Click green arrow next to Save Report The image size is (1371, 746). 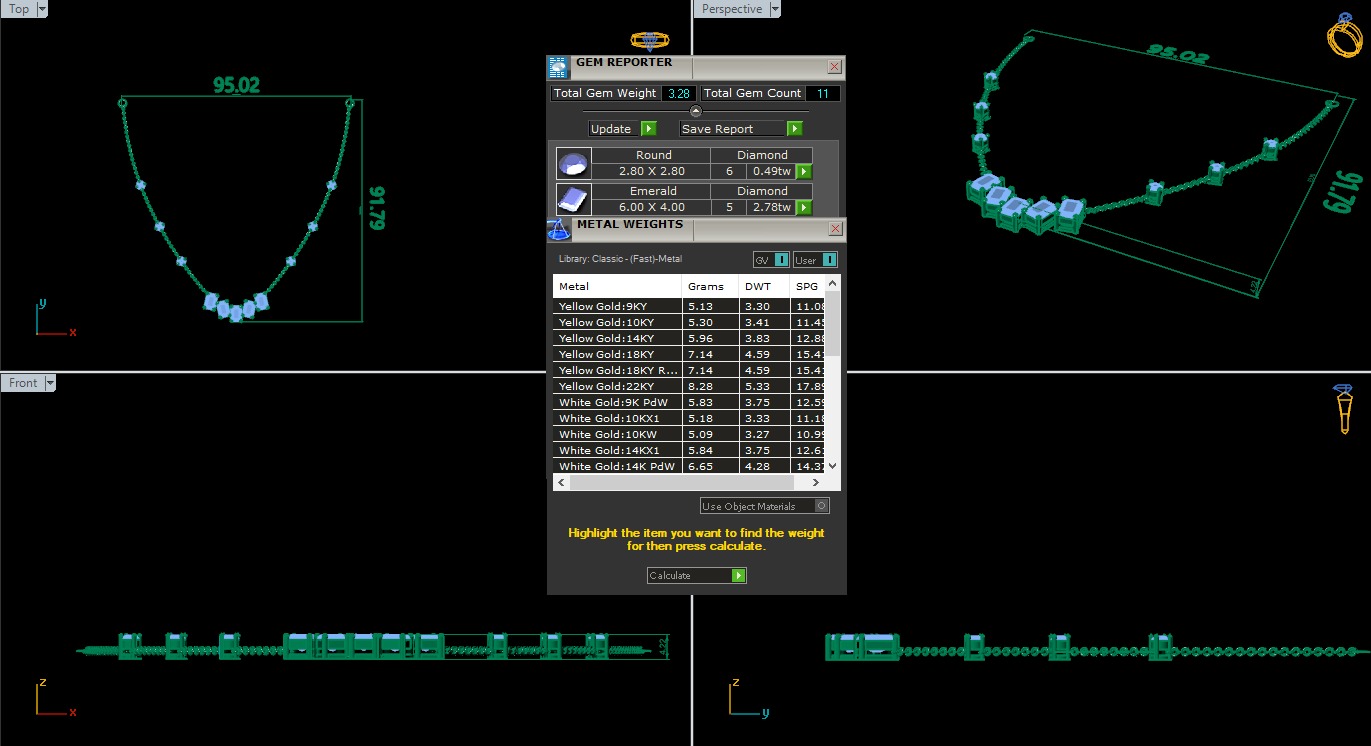click(x=795, y=129)
